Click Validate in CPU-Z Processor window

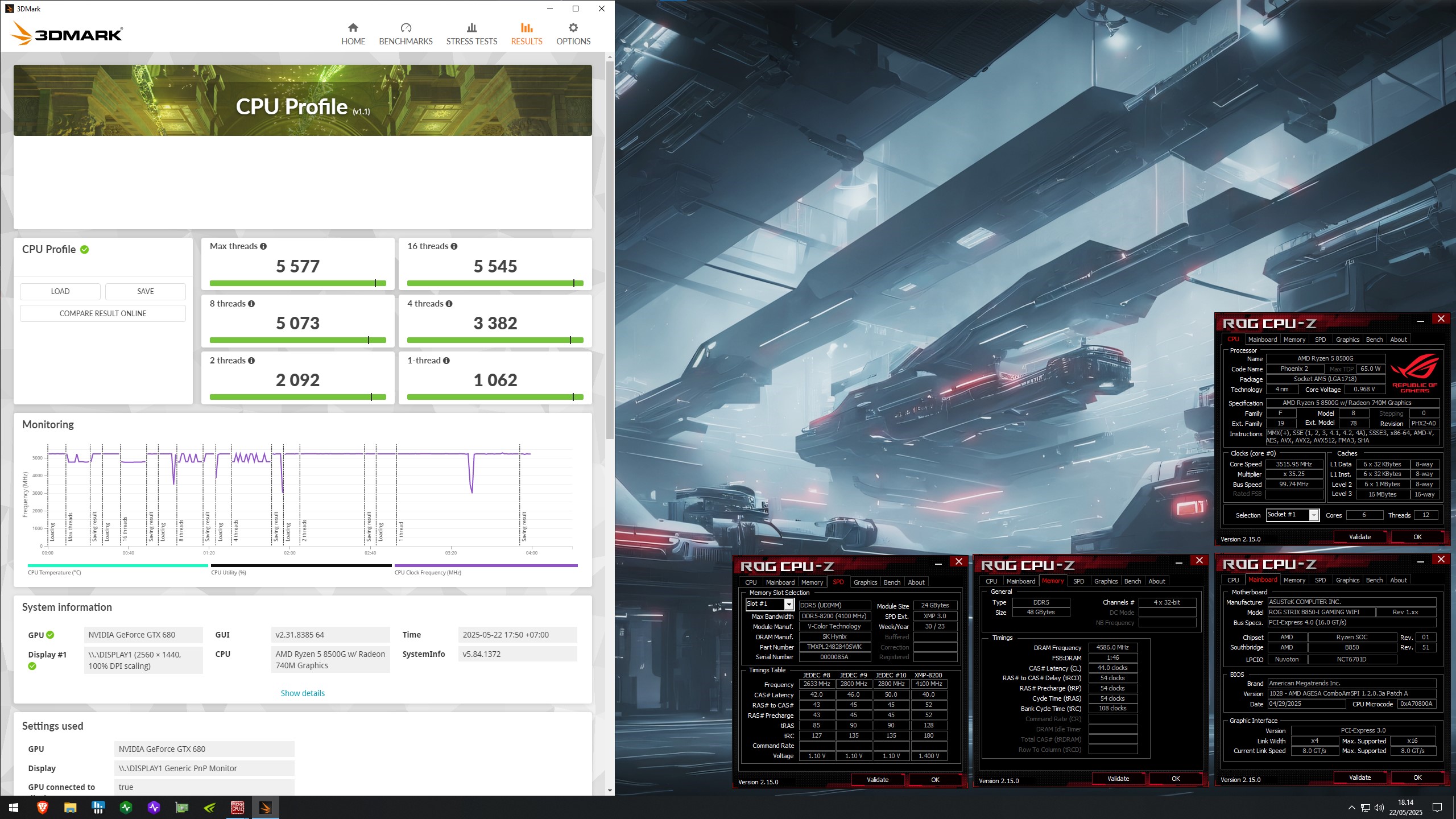(1360, 537)
